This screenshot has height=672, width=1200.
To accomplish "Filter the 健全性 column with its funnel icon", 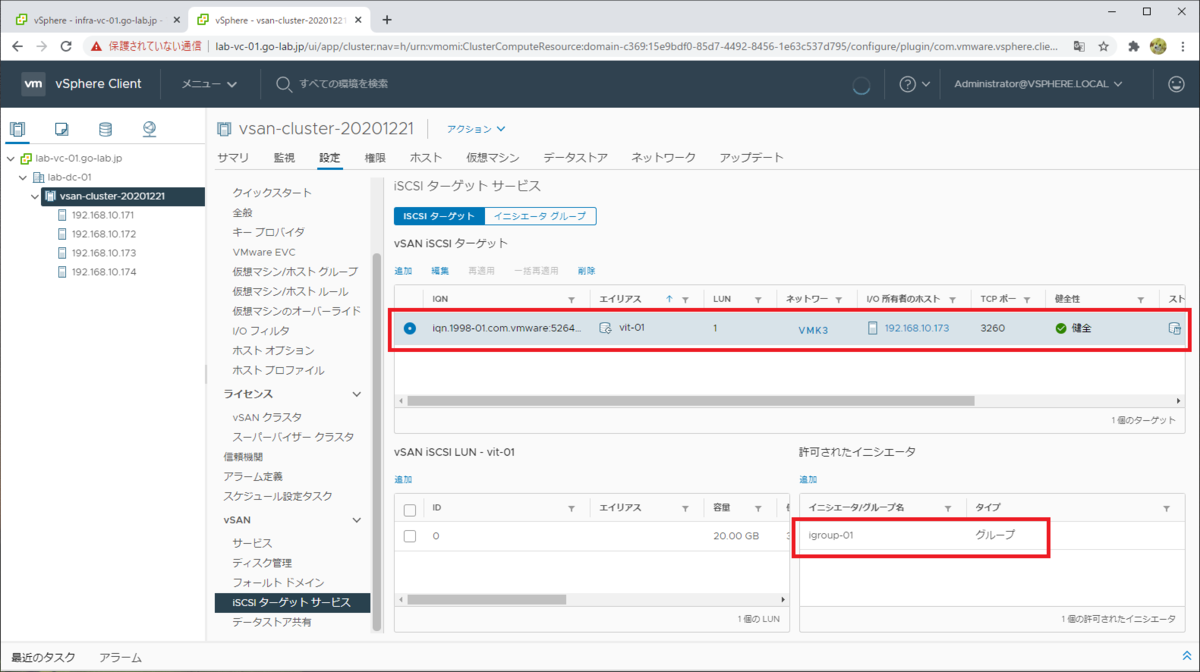I will click(x=1140, y=299).
